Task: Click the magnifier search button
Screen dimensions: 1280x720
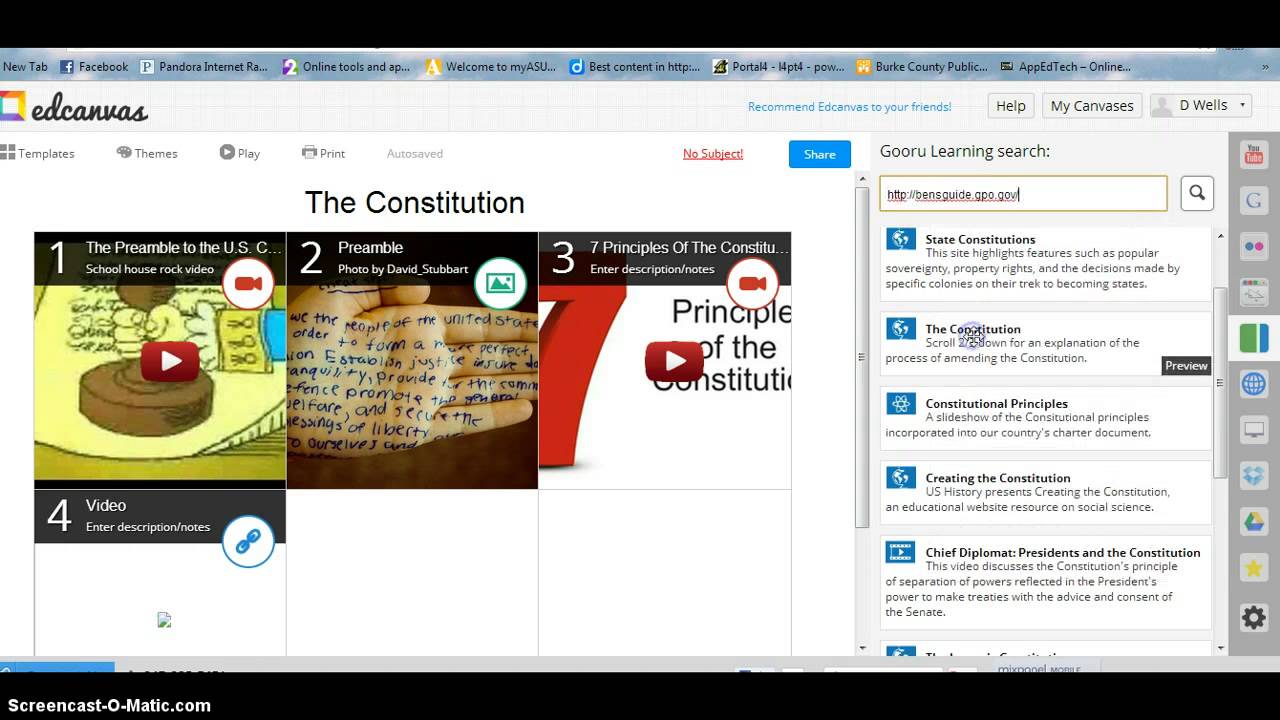Action: coord(1197,193)
